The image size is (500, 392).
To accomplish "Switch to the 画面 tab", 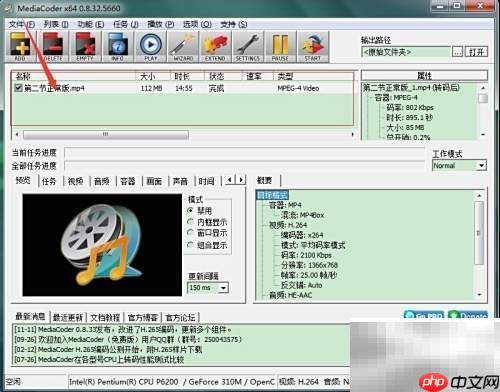I will [x=154, y=181].
